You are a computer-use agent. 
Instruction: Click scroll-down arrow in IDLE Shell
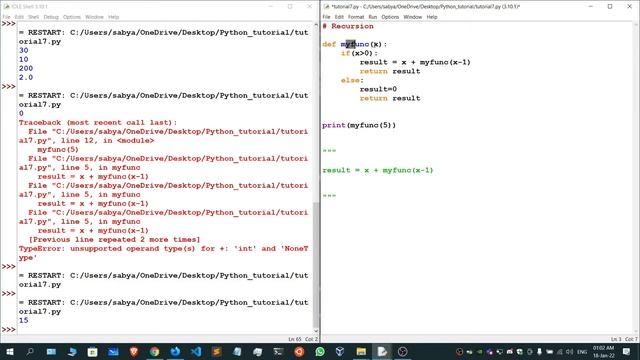(x=316, y=331)
